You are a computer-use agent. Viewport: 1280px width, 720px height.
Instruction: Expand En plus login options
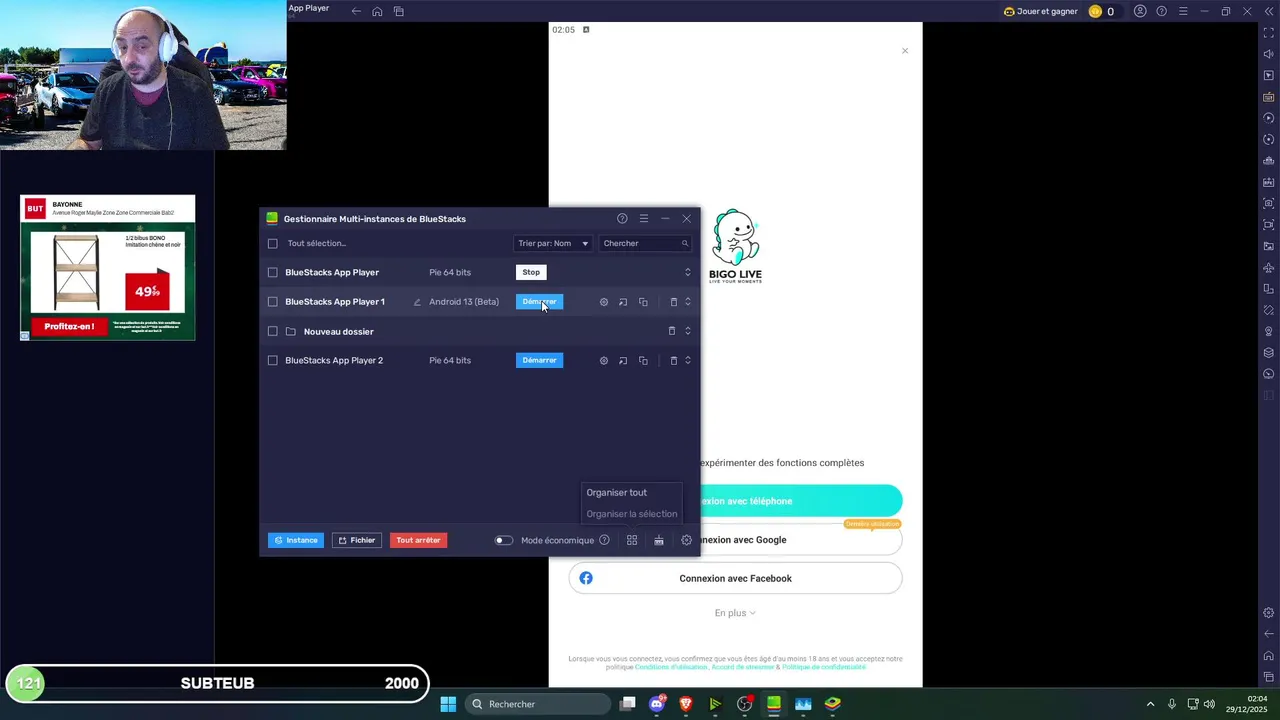735,613
